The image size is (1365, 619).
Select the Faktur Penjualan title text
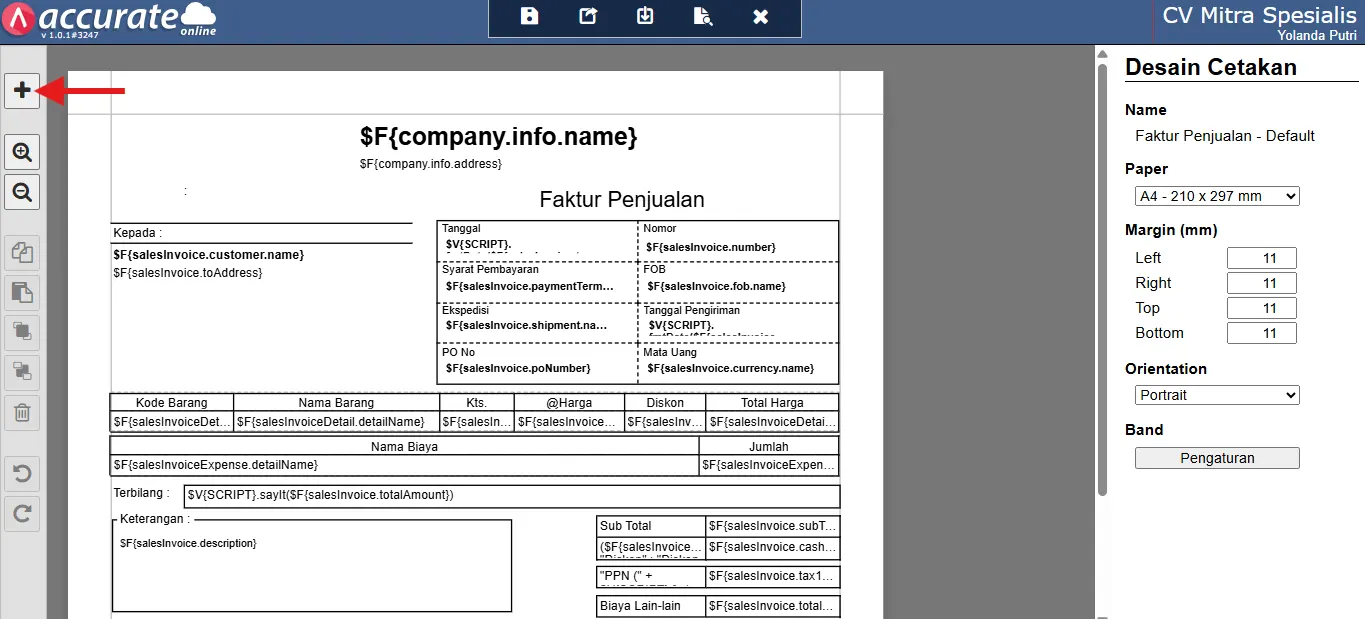point(621,199)
